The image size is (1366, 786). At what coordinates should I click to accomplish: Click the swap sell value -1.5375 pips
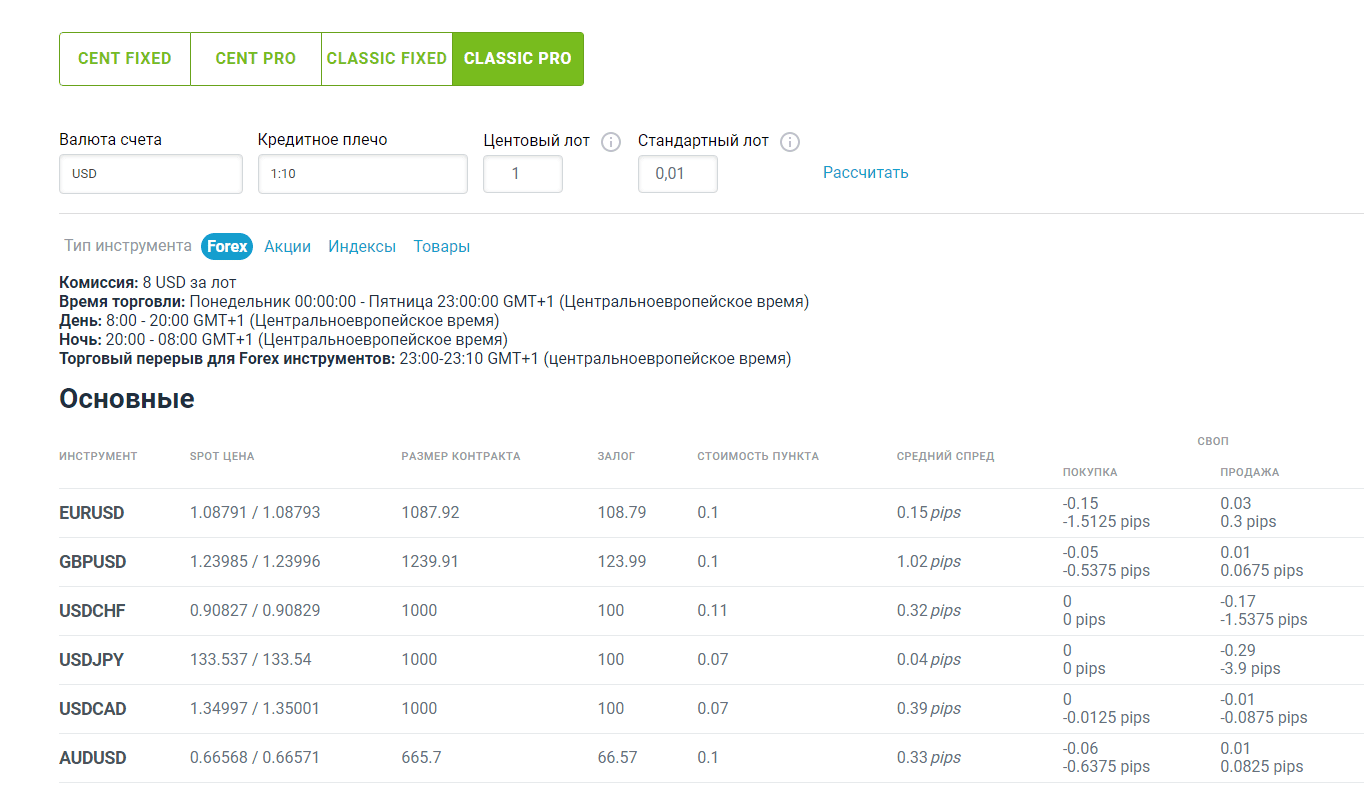pos(1264,620)
